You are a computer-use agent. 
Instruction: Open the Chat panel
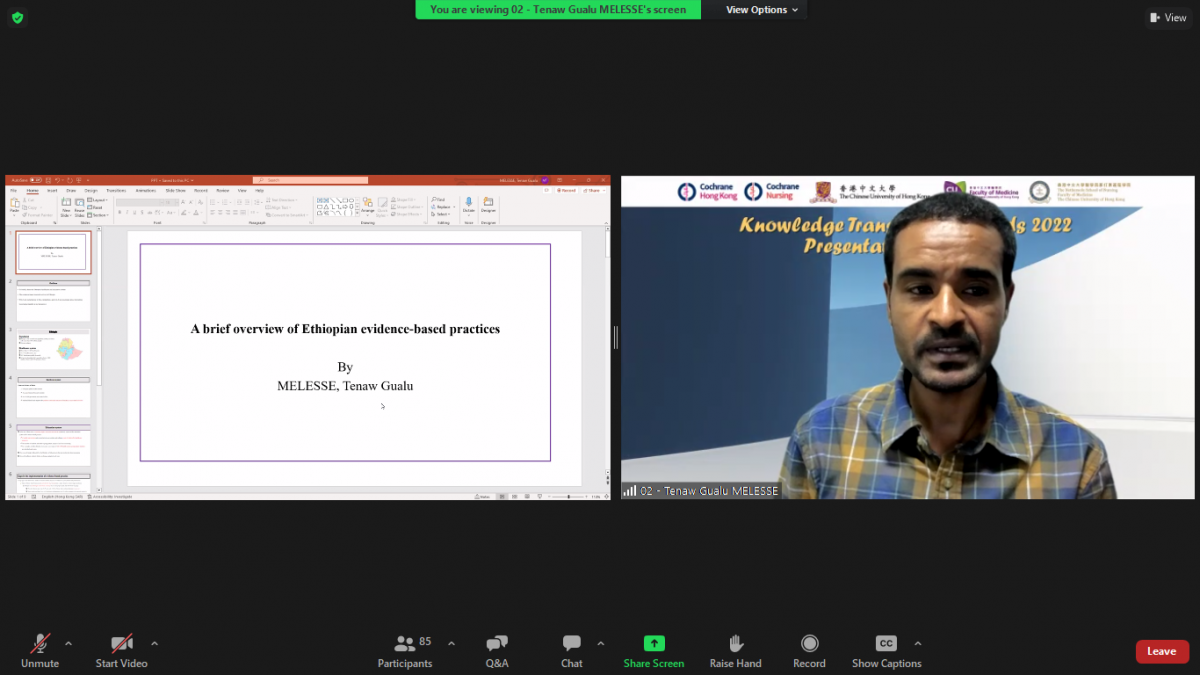[571, 644]
